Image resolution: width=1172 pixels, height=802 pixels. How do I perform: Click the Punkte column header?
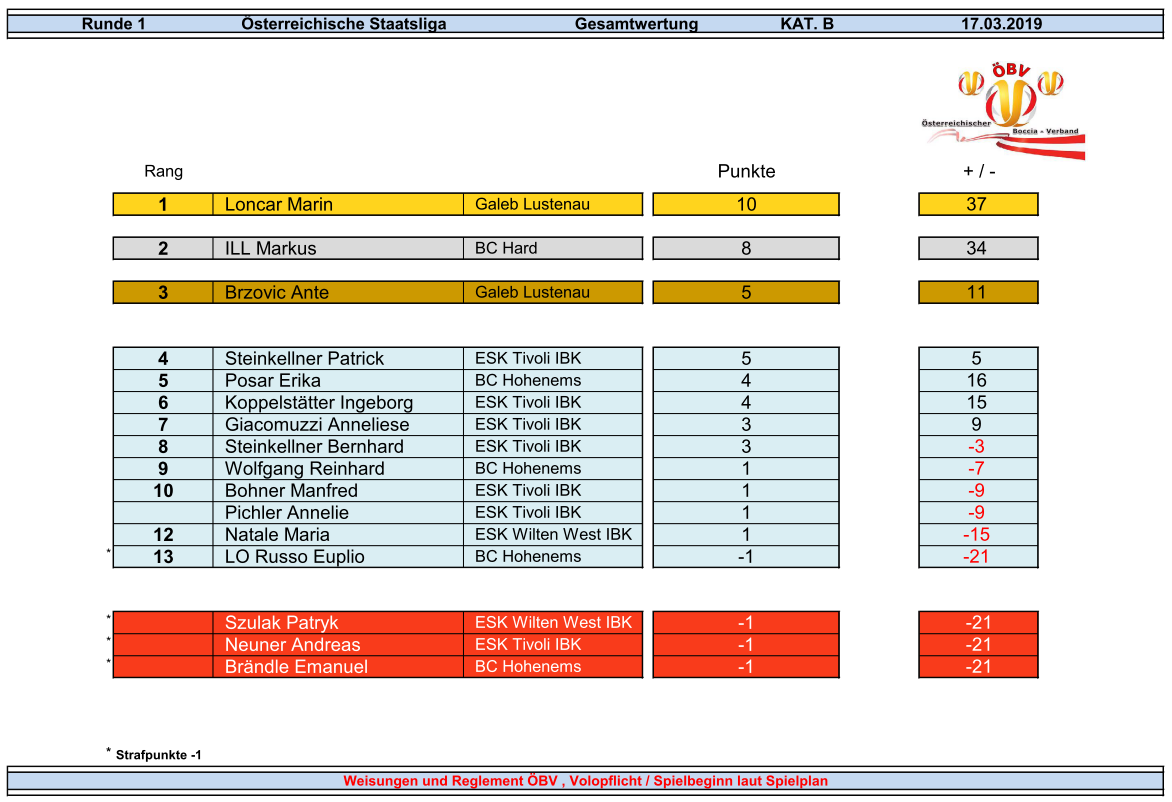(746, 172)
